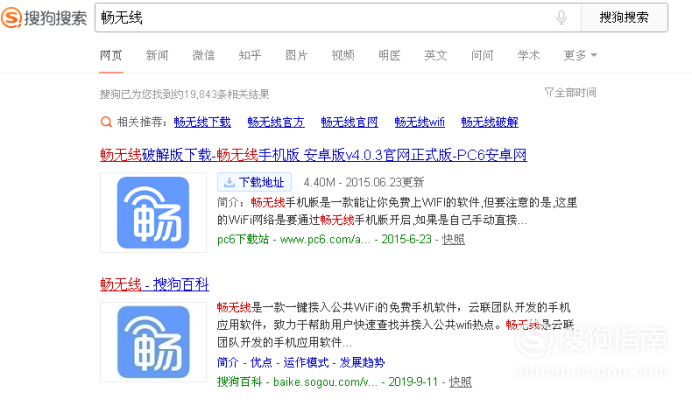Open the 畅无线官网 related suggestion
The width and height of the screenshot is (692, 406).
(x=350, y=122)
